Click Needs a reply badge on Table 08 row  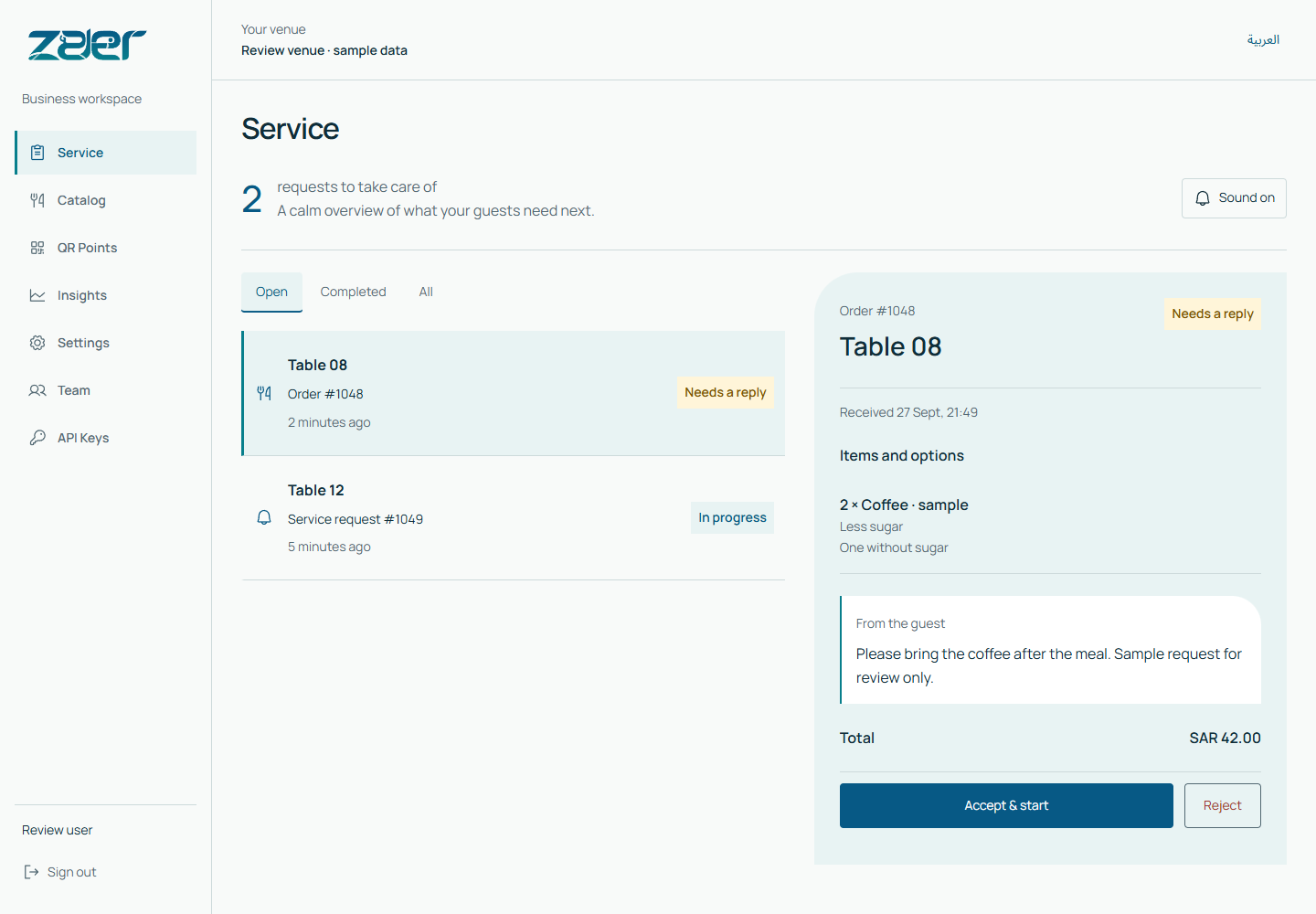click(726, 392)
